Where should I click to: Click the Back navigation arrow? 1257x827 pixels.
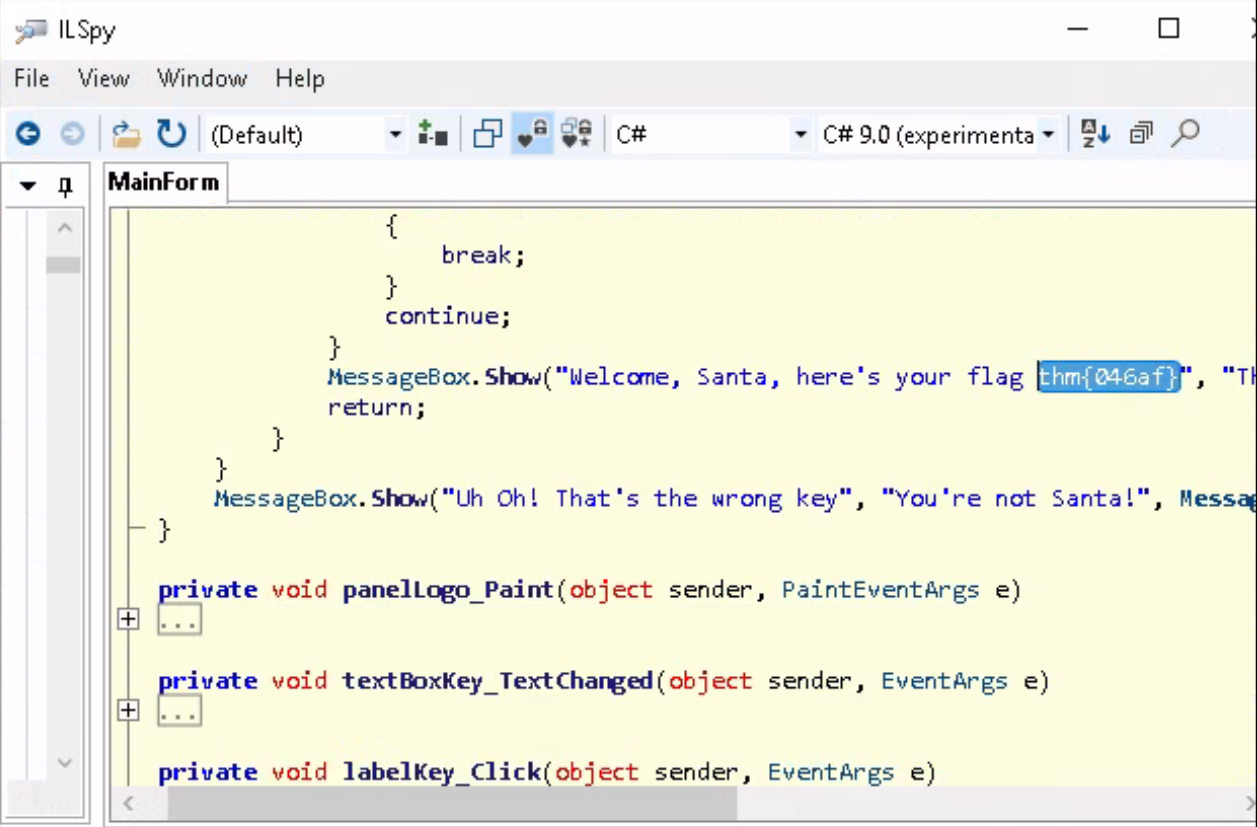[28, 134]
